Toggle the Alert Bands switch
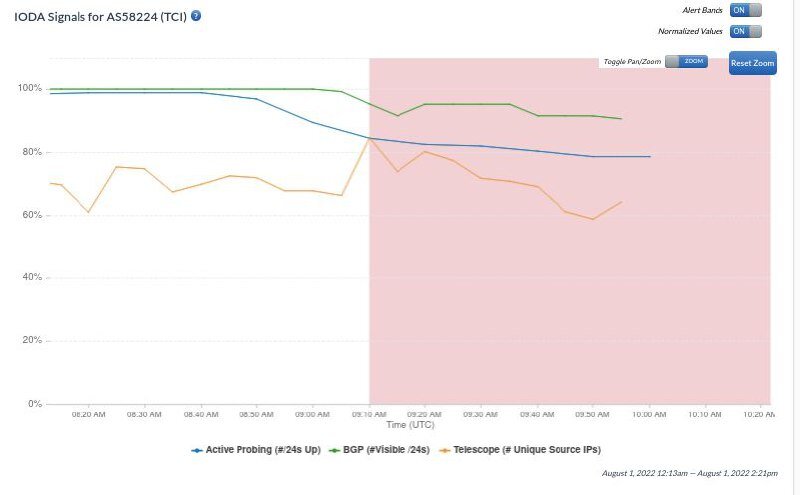Screen dimensions: 800x495 tap(745, 10)
